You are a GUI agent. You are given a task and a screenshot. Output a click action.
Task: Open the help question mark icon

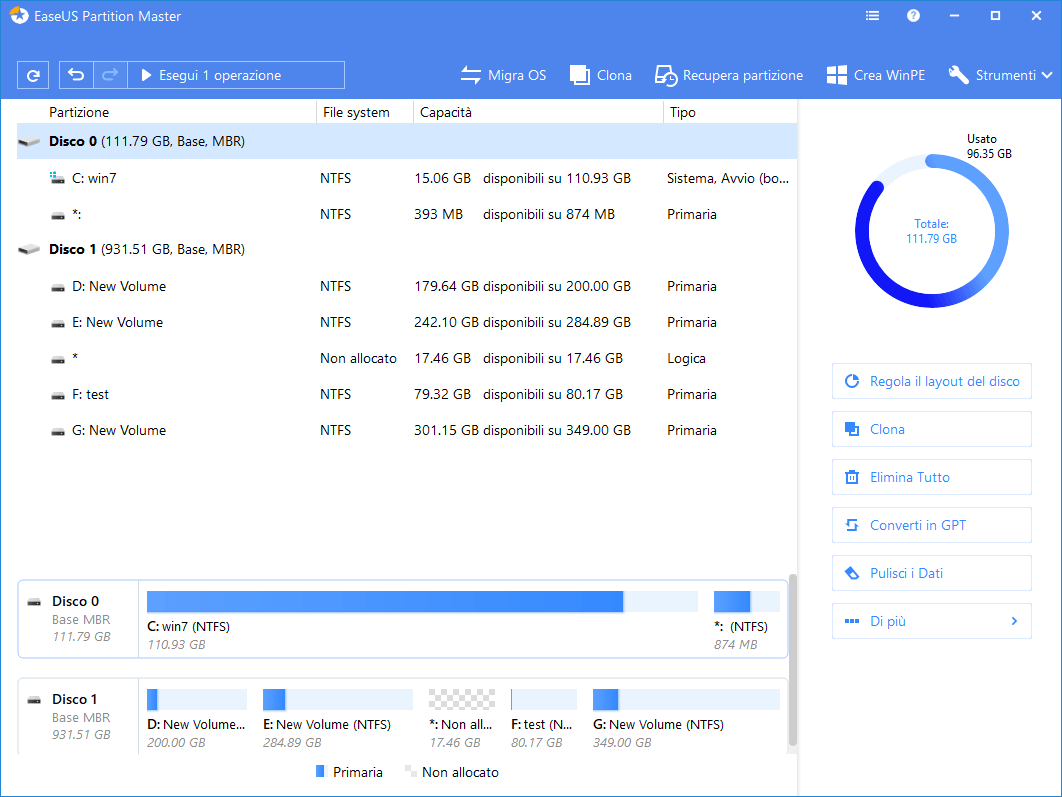[x=913, y=16]
